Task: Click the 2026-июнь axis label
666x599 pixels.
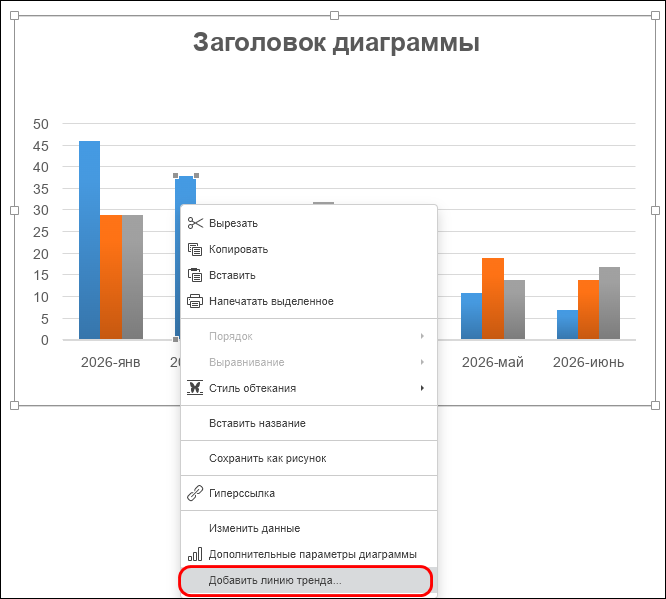Action: 588,362
